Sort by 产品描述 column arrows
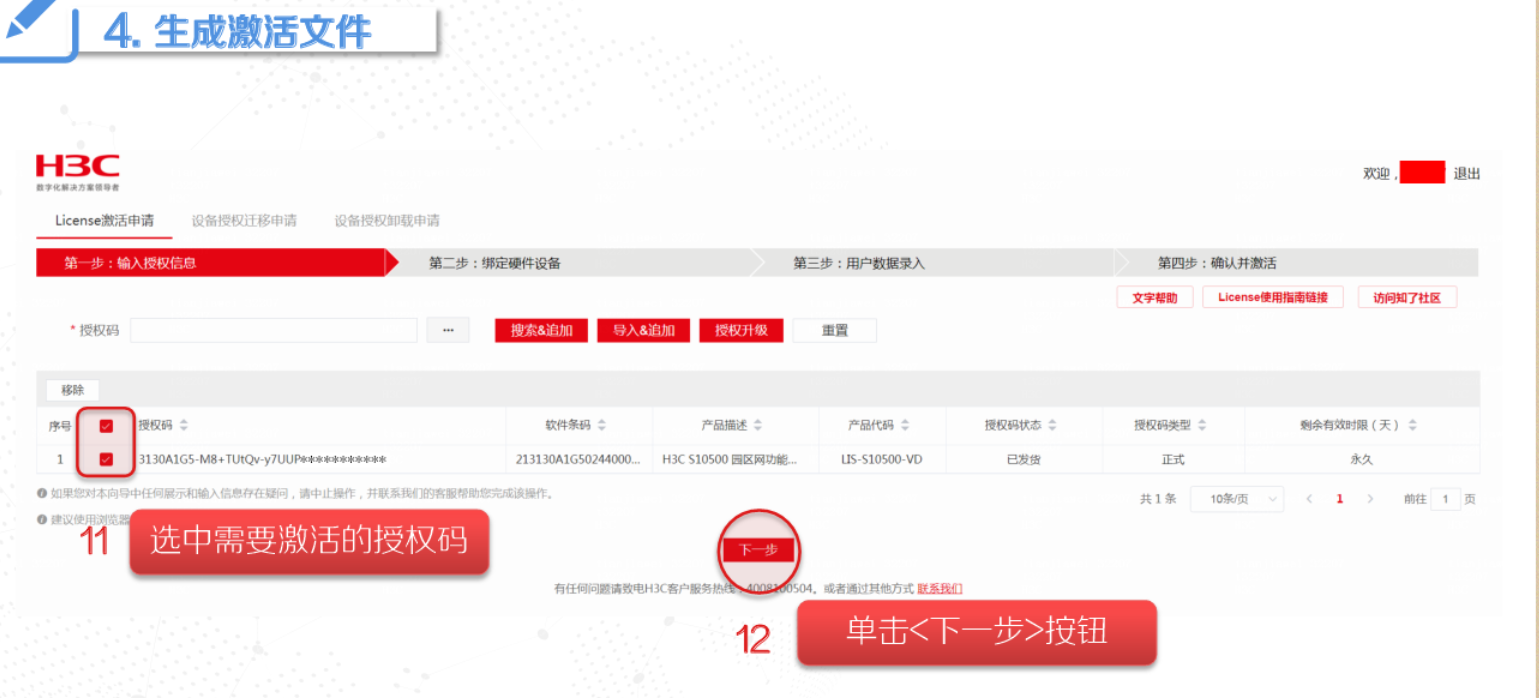This screenshot has height=698, width=1539. [758, 425]
